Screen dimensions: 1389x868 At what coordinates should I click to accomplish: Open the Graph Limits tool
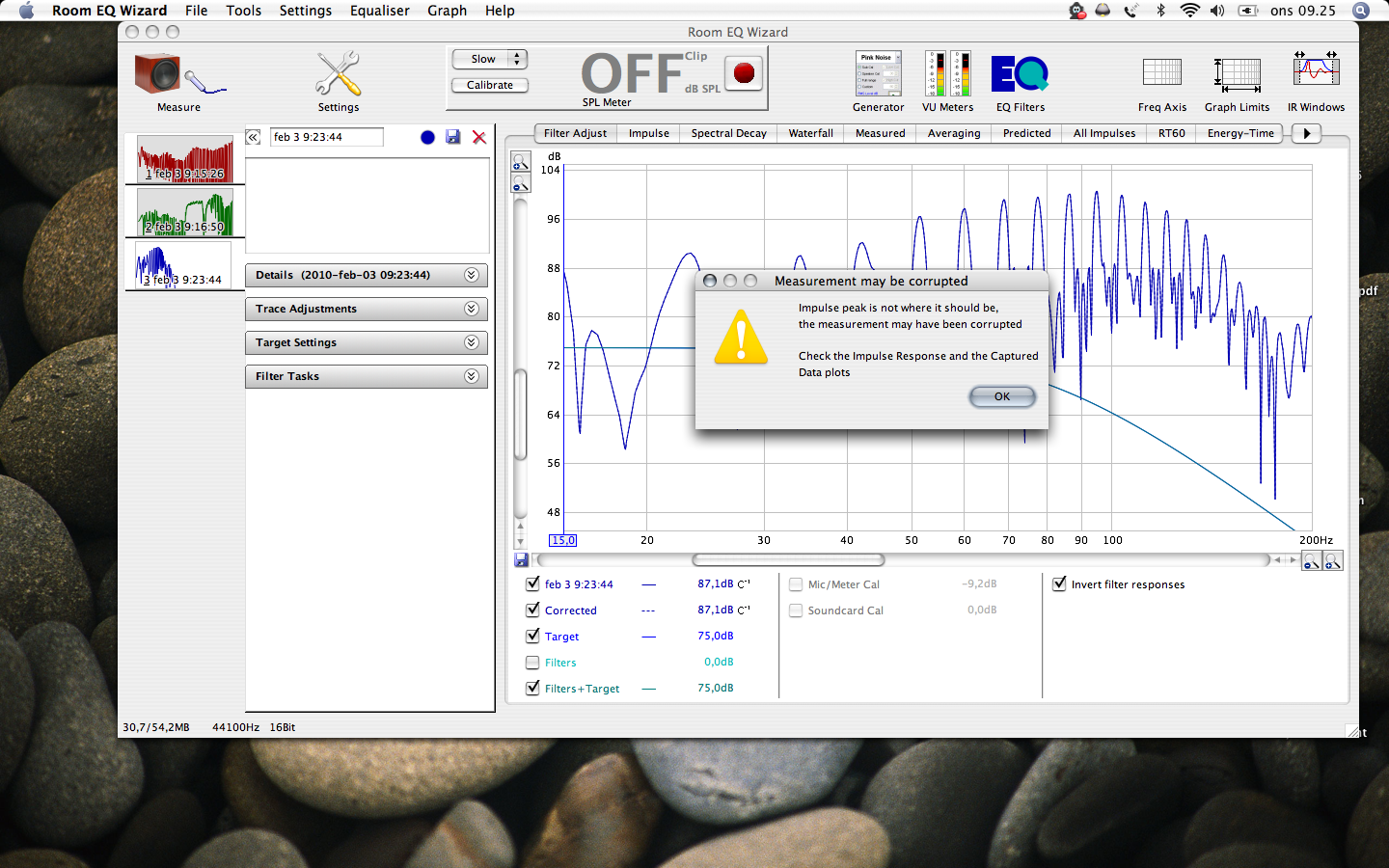coord(1237,73)
